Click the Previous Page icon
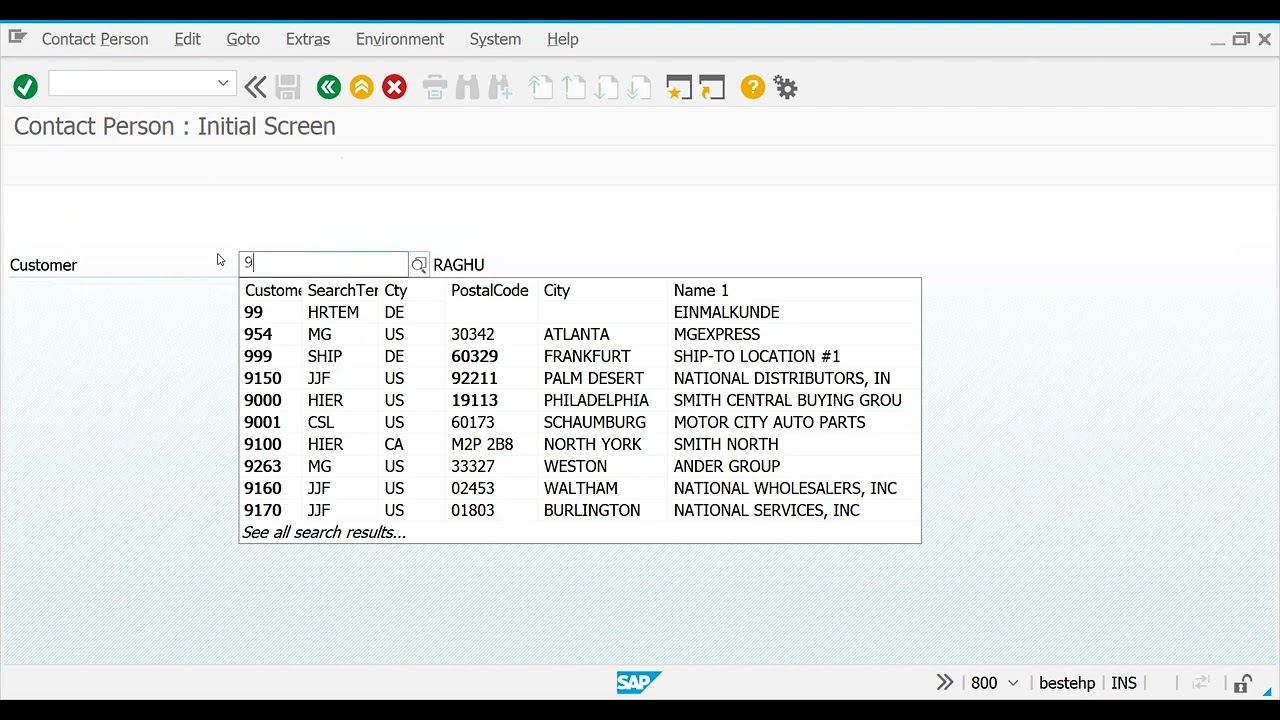This screenshot has height=720, width=1280. (x=574, y=87)
